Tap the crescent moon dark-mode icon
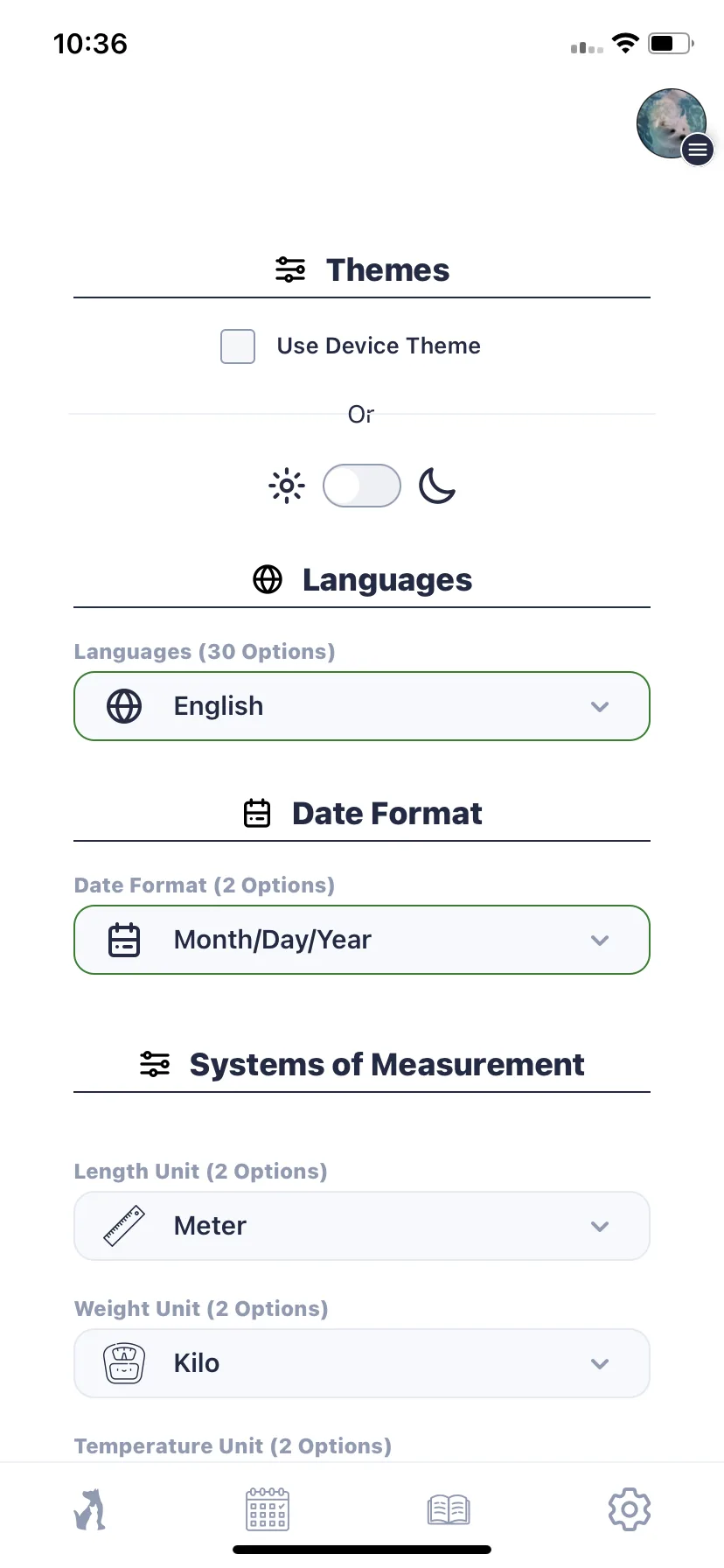 click(x=437, y=486)
